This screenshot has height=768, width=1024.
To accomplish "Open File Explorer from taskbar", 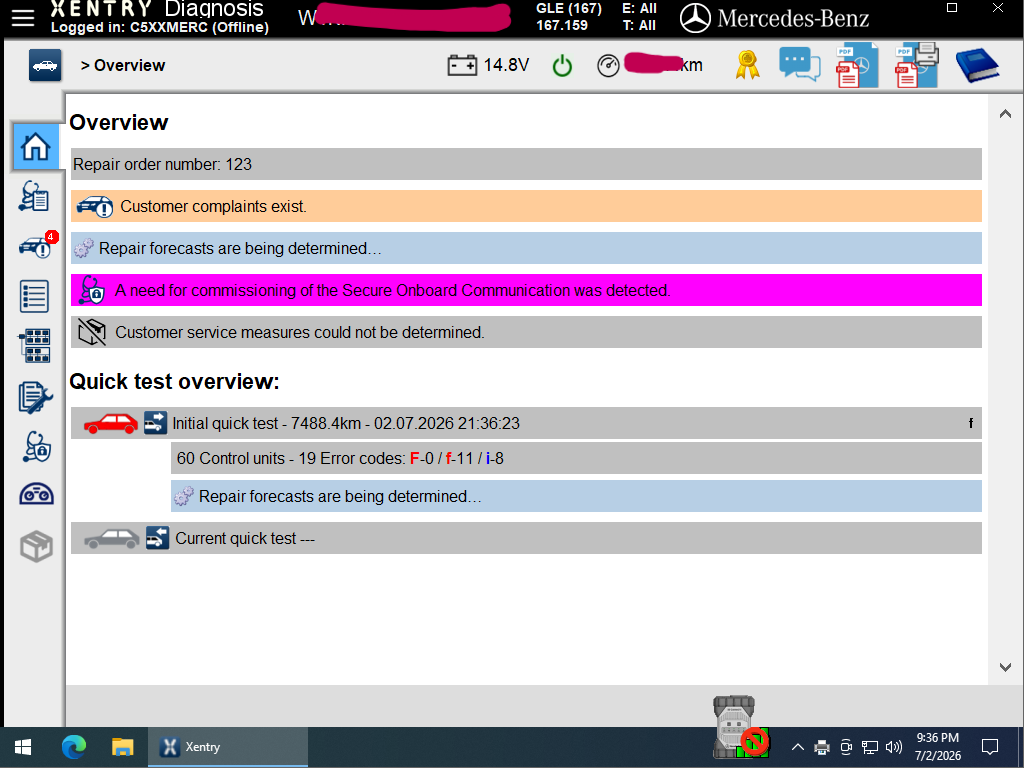I will (x=123, y=747).
